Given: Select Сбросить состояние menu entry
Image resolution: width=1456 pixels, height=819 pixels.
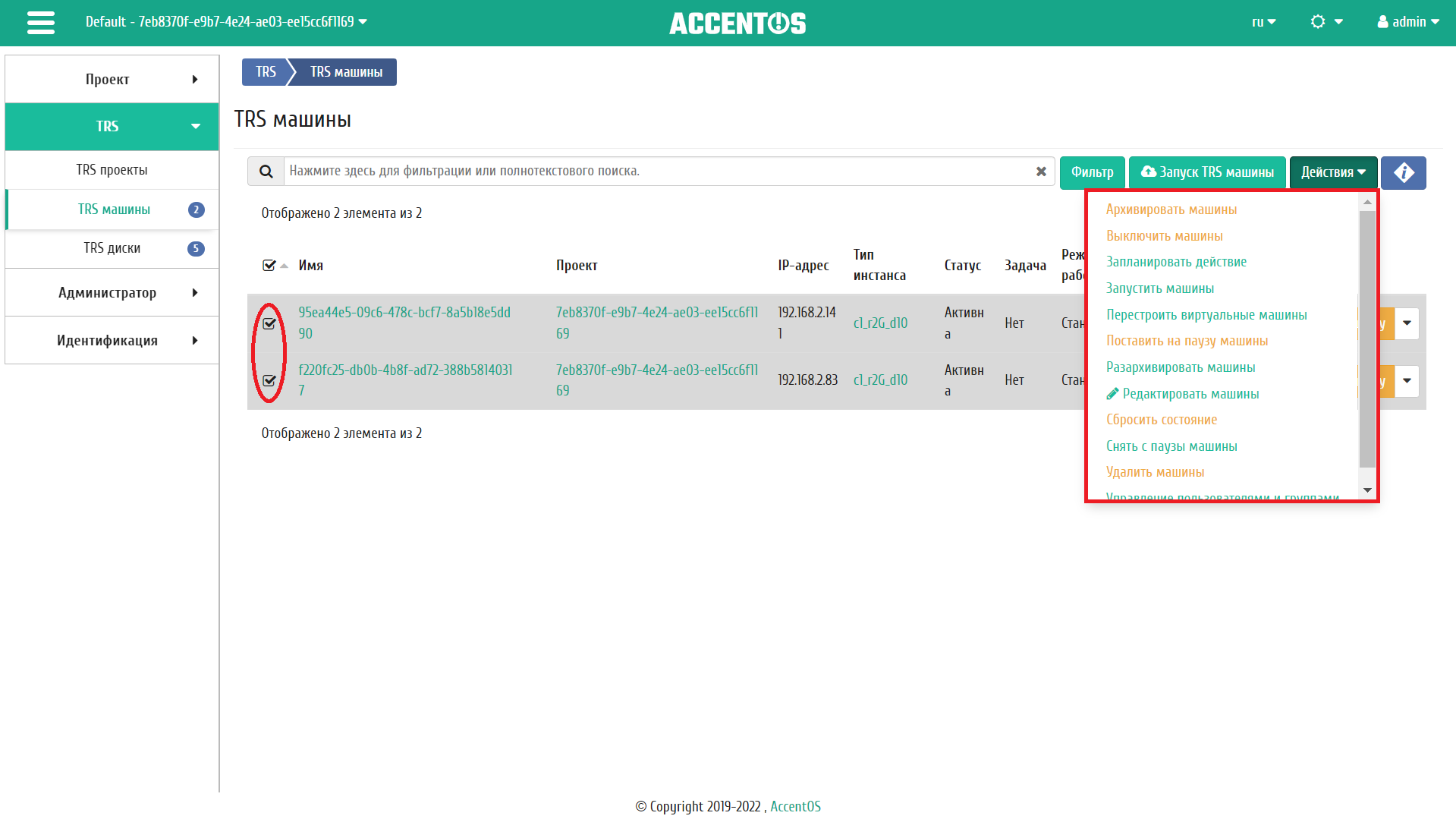Looking at the screenshot, I should pos(1161,420).
